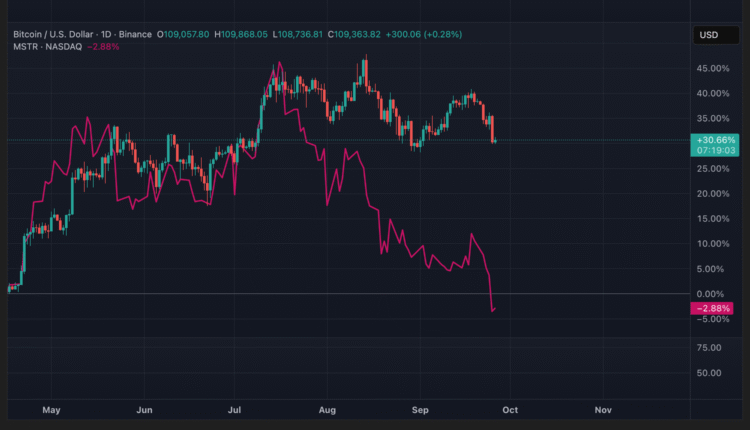
Task: Click the 45.00% level on price scale
Action: [x=711, y=68]
